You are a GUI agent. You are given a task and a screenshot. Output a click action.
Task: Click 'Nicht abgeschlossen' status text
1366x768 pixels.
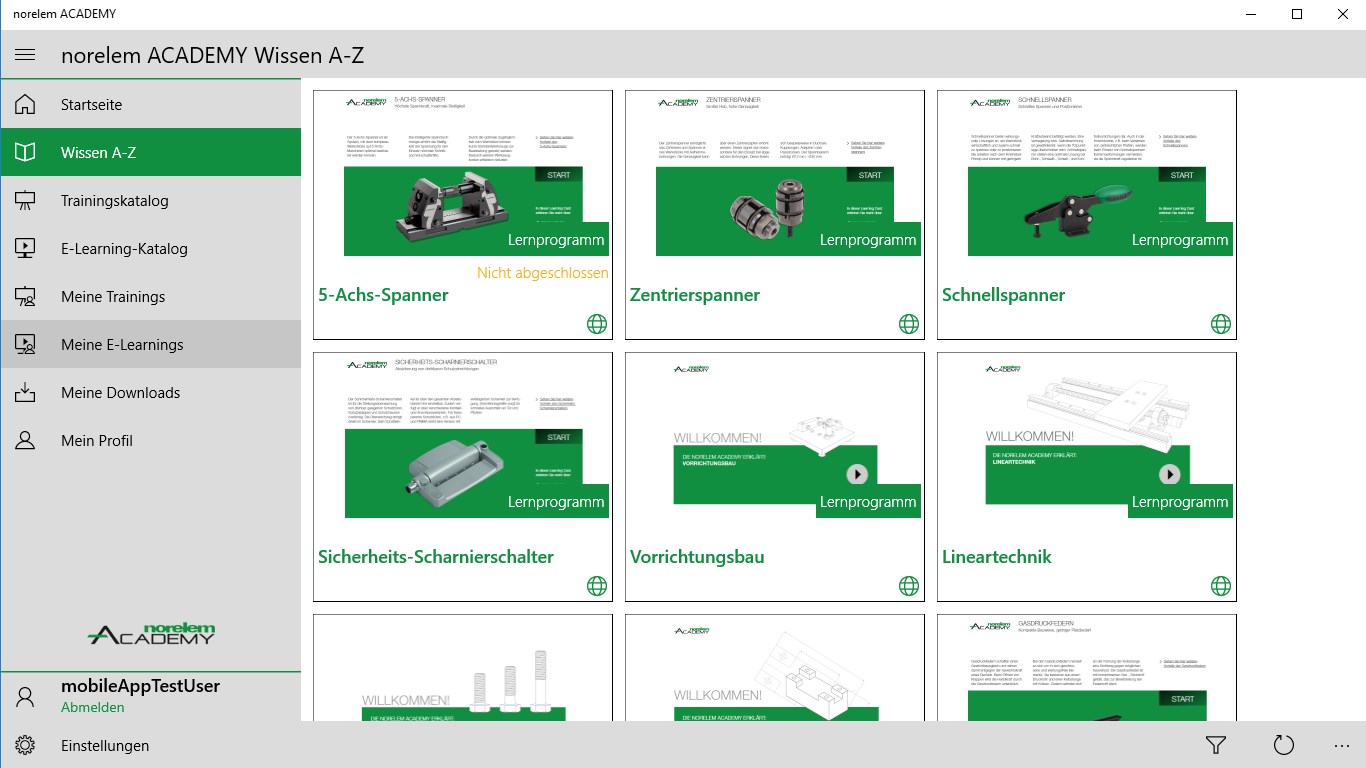point(543,273)
